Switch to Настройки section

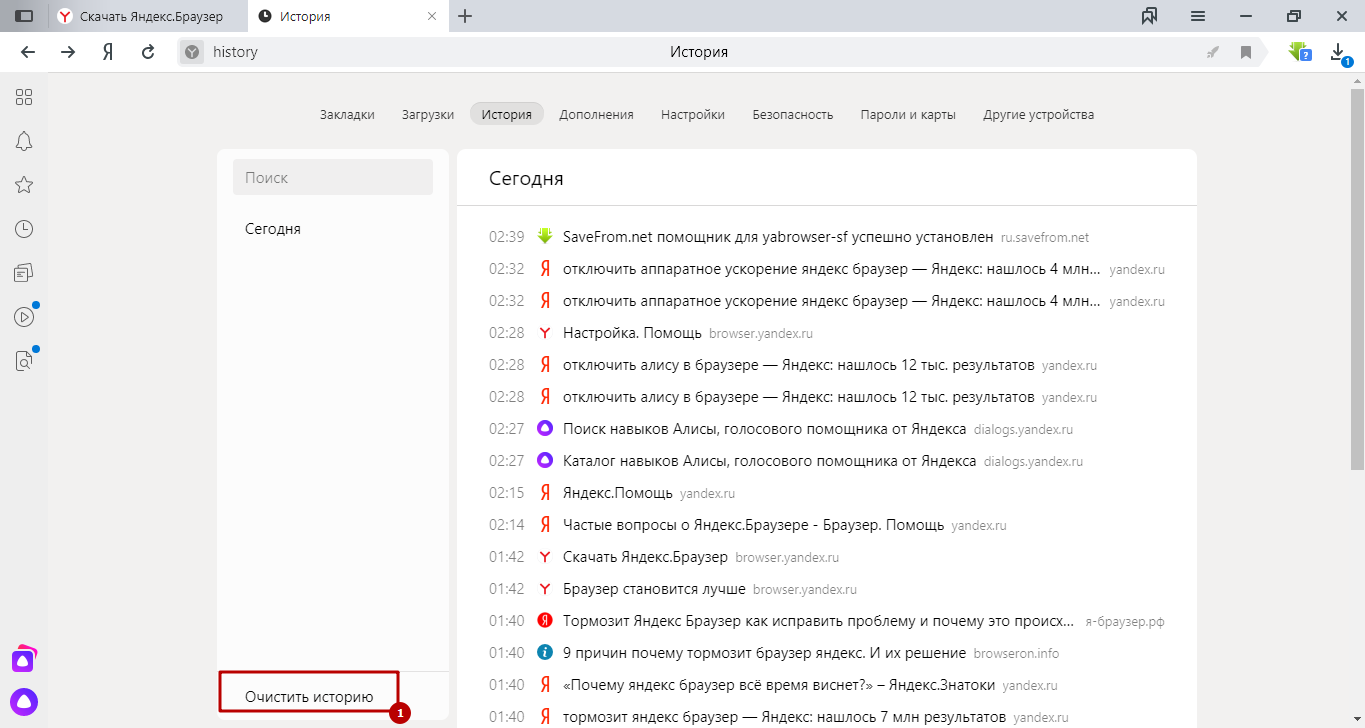click(x=693, y=114)
